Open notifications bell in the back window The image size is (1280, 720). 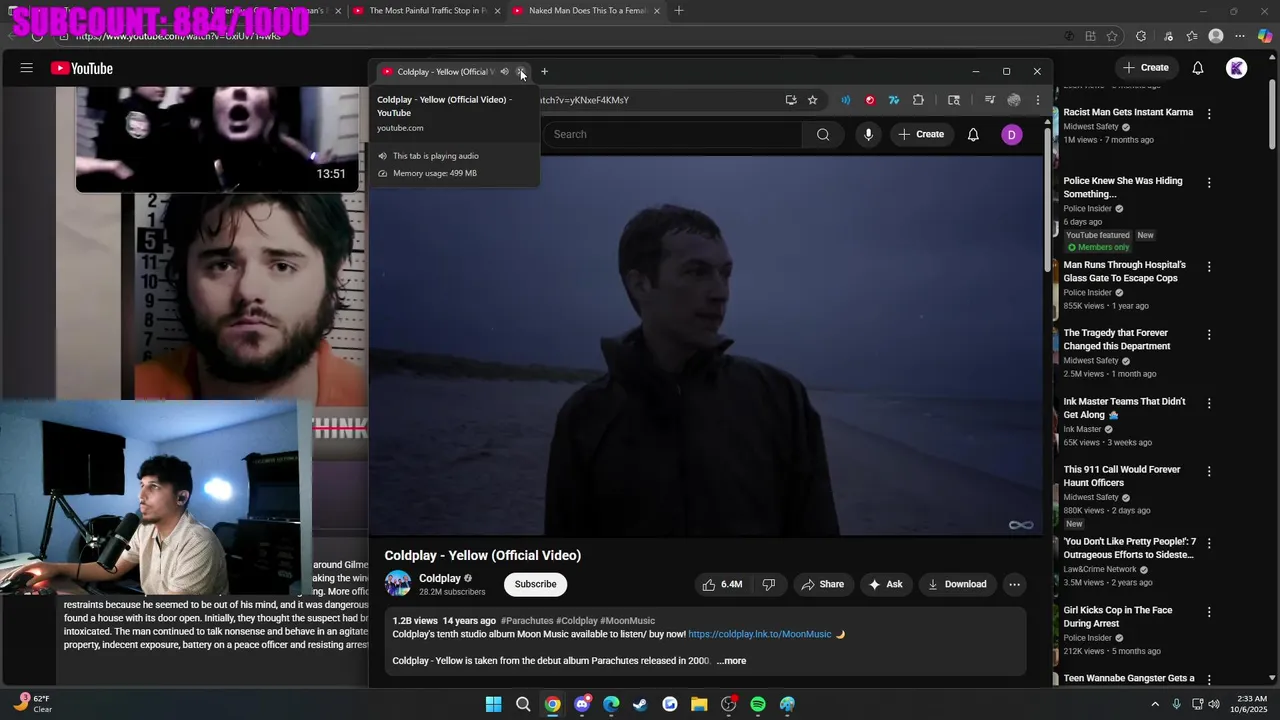tap(1198, 68)
